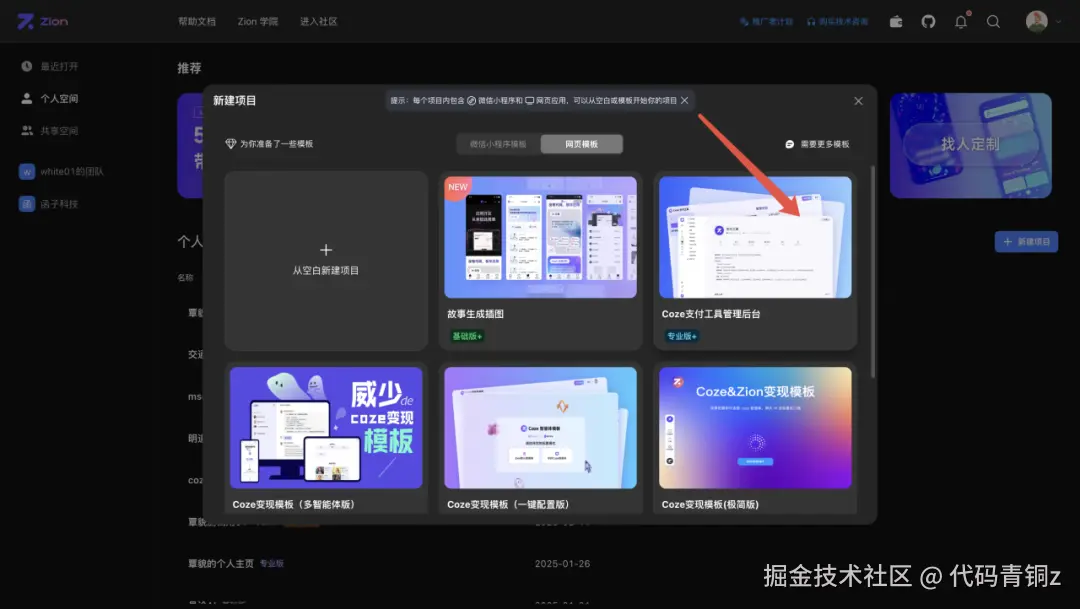Click the 找人定制 banner
This screenshot has height=609, width=1080.
970,145
